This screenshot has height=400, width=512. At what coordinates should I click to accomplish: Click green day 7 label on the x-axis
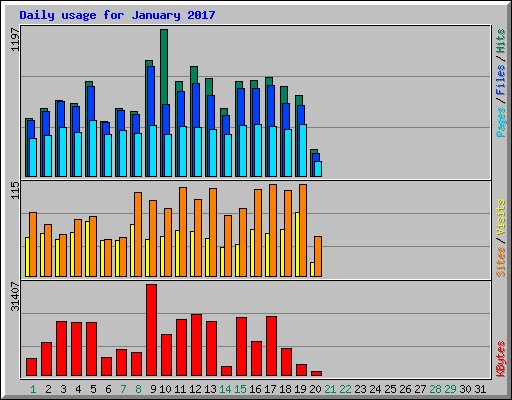pyautogui.click(x=123, y=389)
